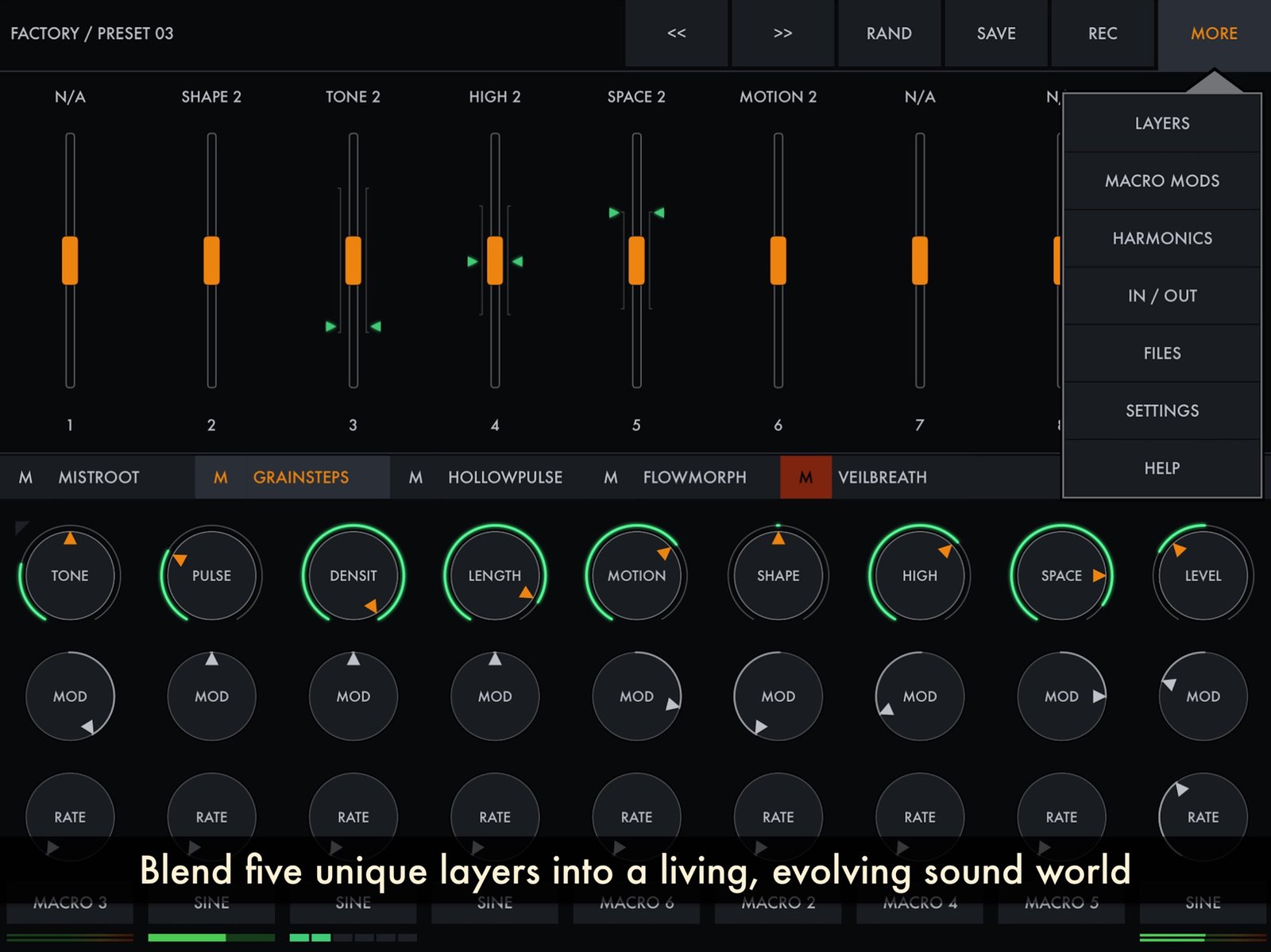The width and height of the screenshot is (1271, 952).
Task: Open MACRO MODS menu entry
Action: [x=1162, y=181]
